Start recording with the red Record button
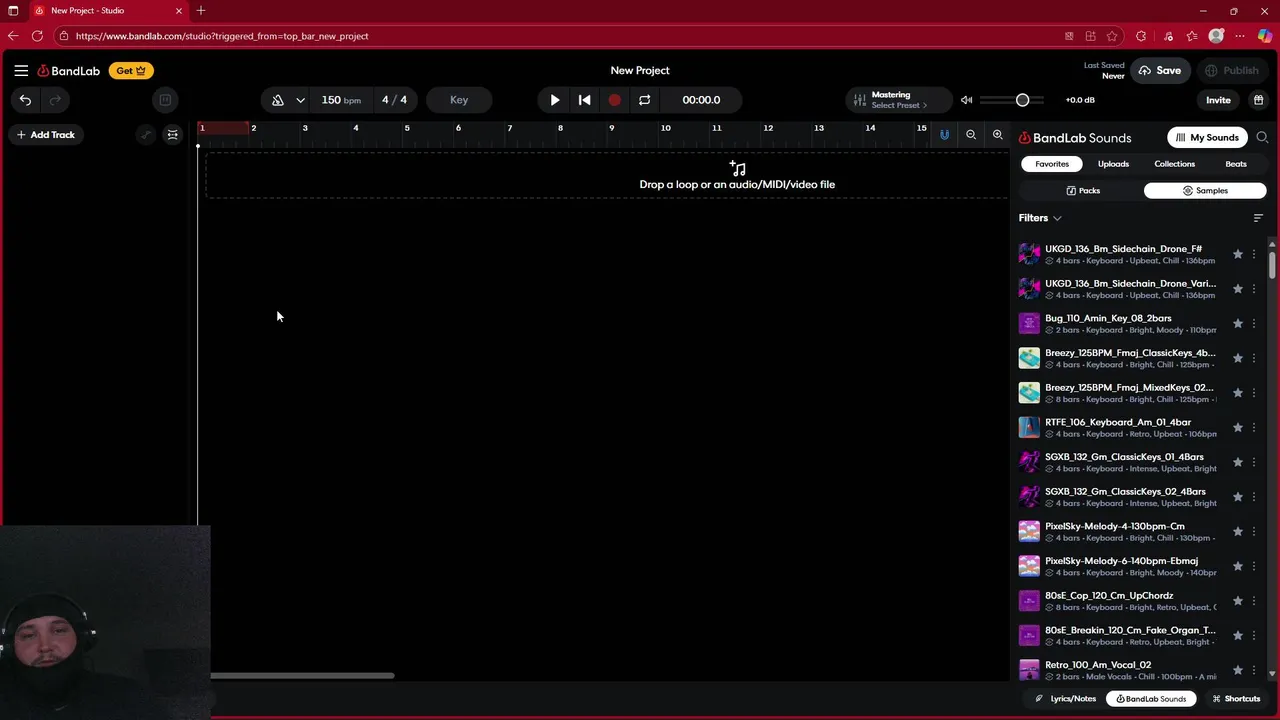Viewport: 1280px width, 720px height. 615,100
